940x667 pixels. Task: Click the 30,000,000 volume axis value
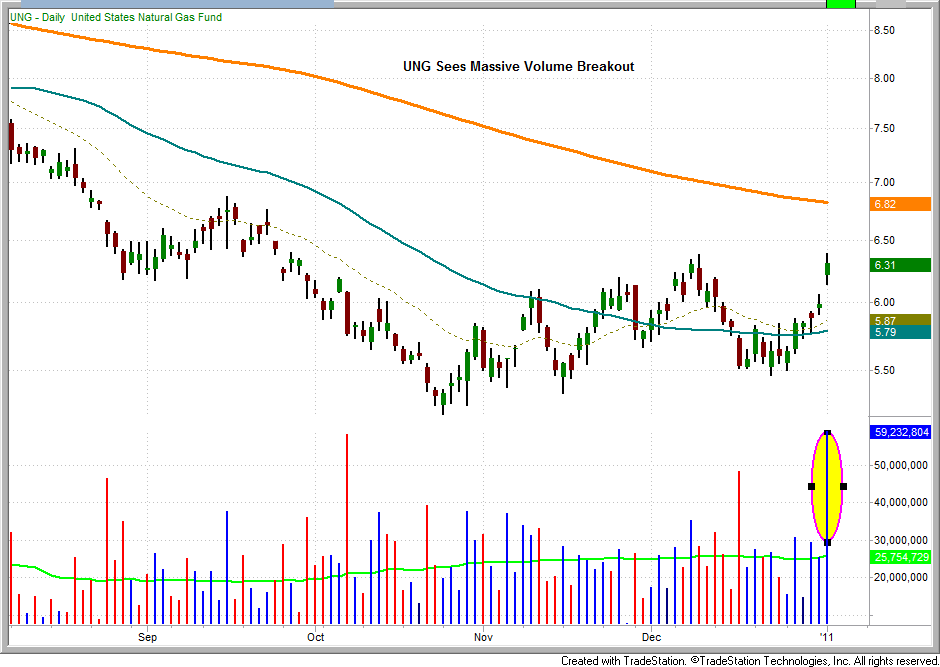click(x=902, y=540)
